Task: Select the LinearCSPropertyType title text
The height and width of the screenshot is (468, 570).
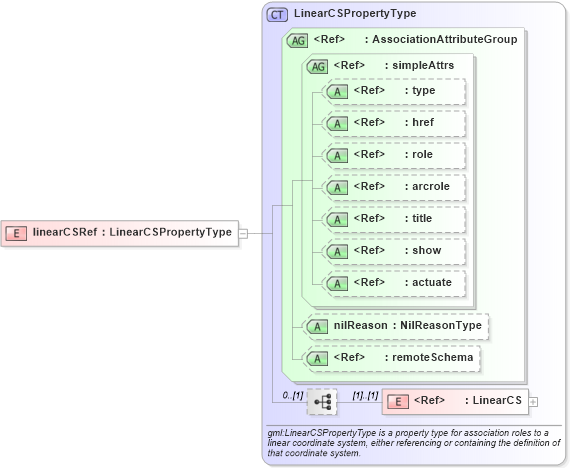Action: click(355, 13)
